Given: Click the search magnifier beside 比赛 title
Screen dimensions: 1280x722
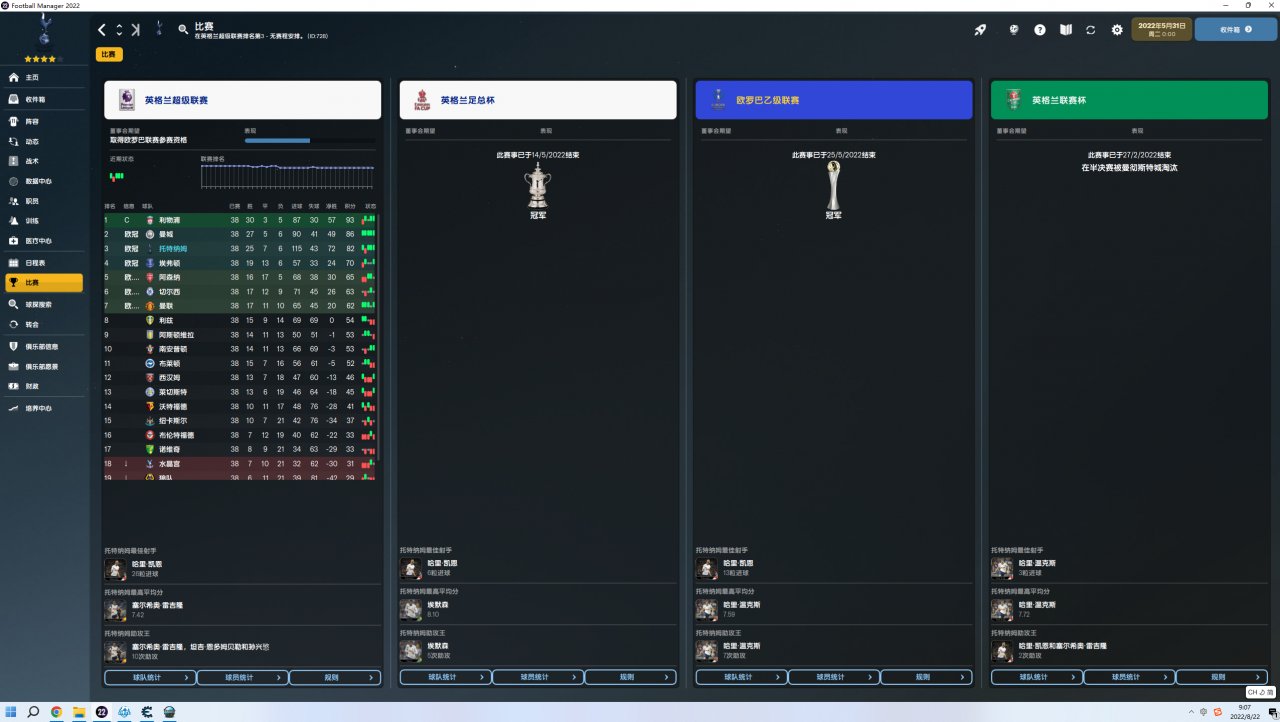Looking at the screenshot, I should coord(183,30).
